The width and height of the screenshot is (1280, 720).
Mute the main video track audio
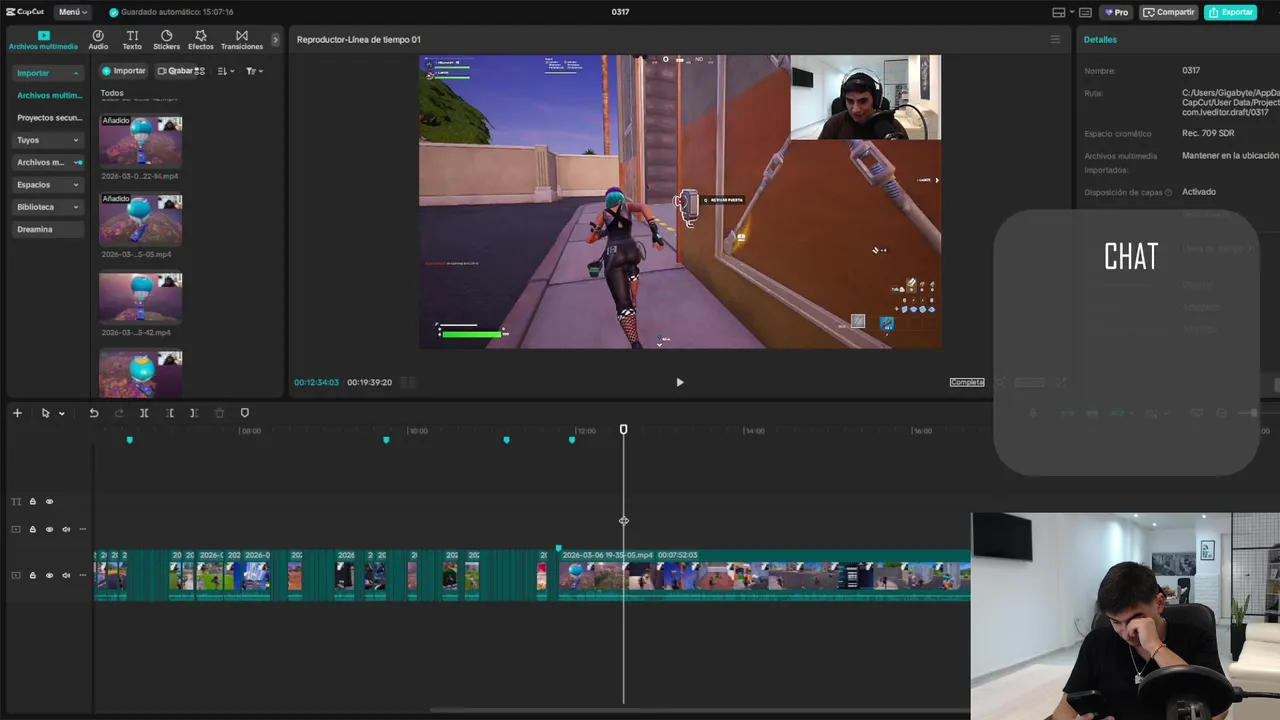[x=66, y=575]
